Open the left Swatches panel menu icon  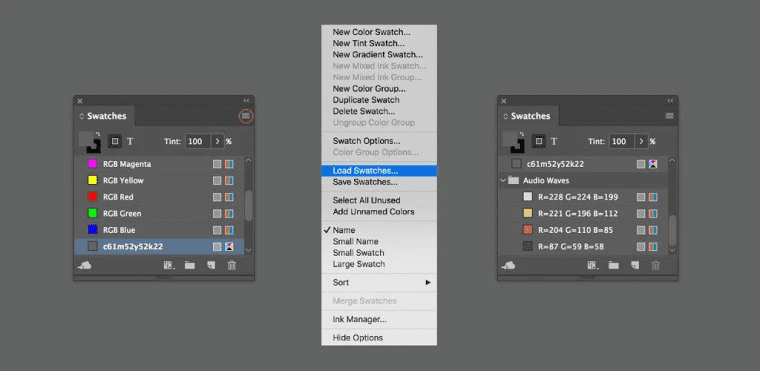pyautogui.click(x=246, y=116)
